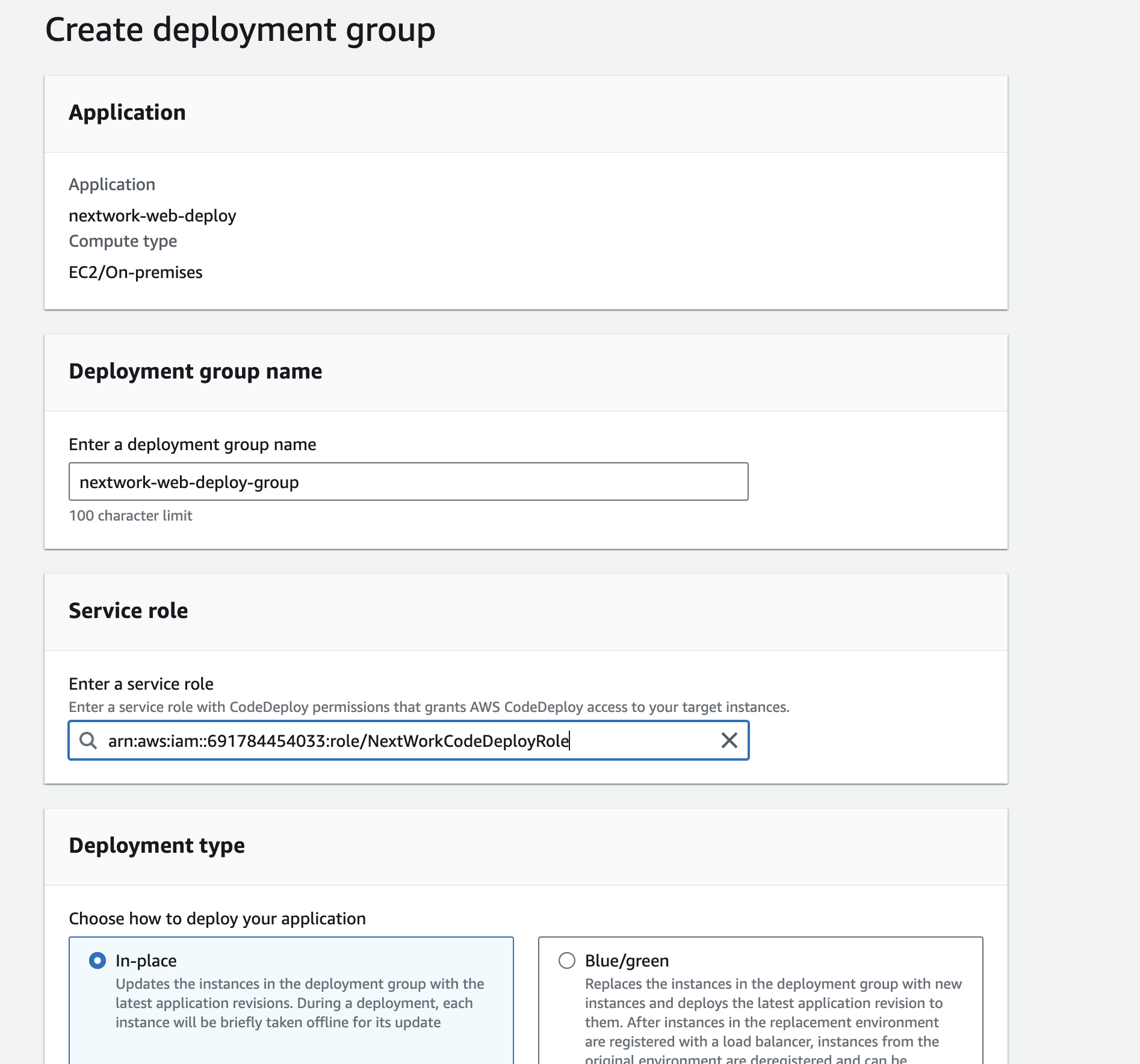Image resolution: width=1140 pixels, height=1064 pixels.
Task: Clear the service role input with X icon
Action: [729, 740]
